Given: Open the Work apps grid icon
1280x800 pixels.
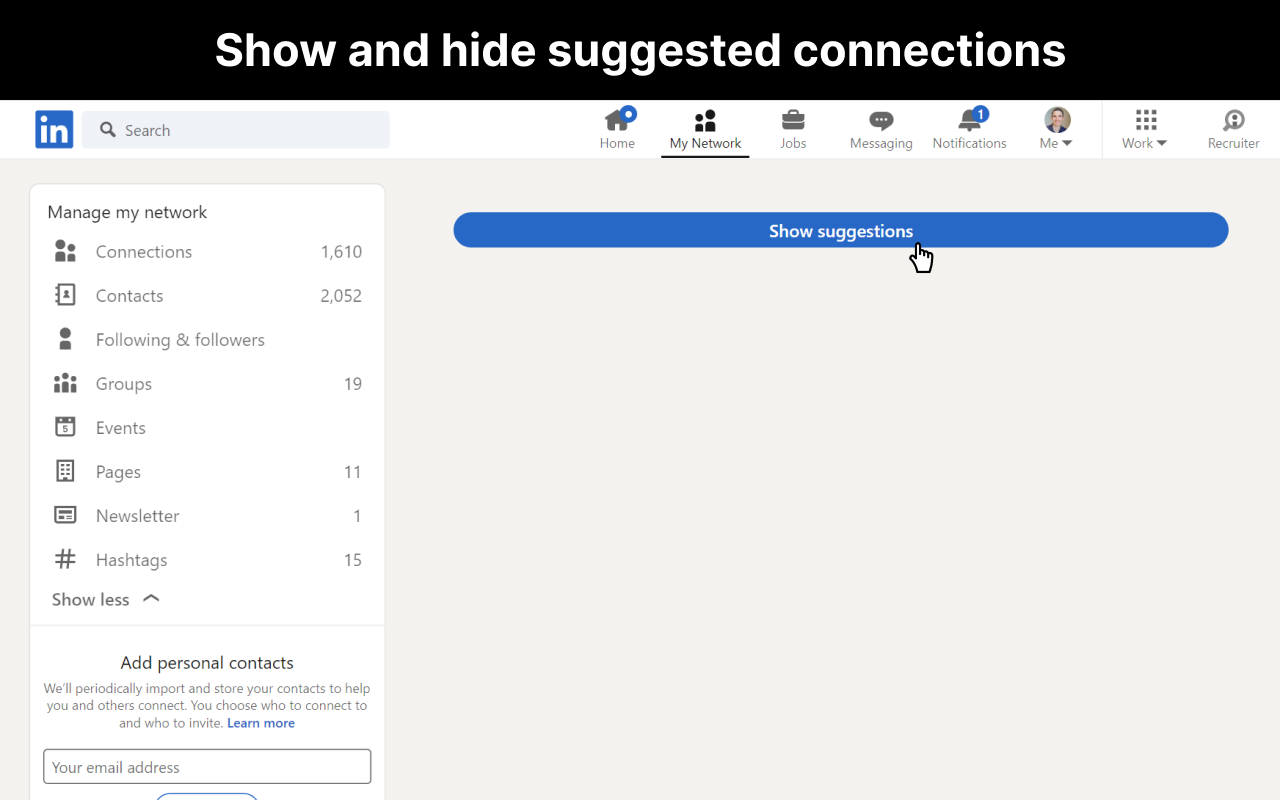Looking at the screenshot, I should [1146, 120].
